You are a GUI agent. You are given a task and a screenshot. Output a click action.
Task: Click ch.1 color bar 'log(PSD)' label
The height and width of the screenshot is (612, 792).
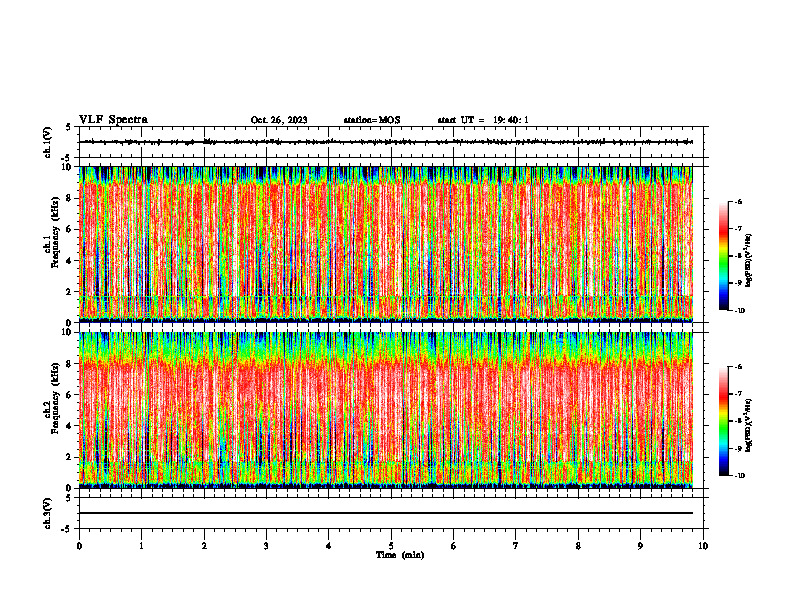(x=749, y=261)
